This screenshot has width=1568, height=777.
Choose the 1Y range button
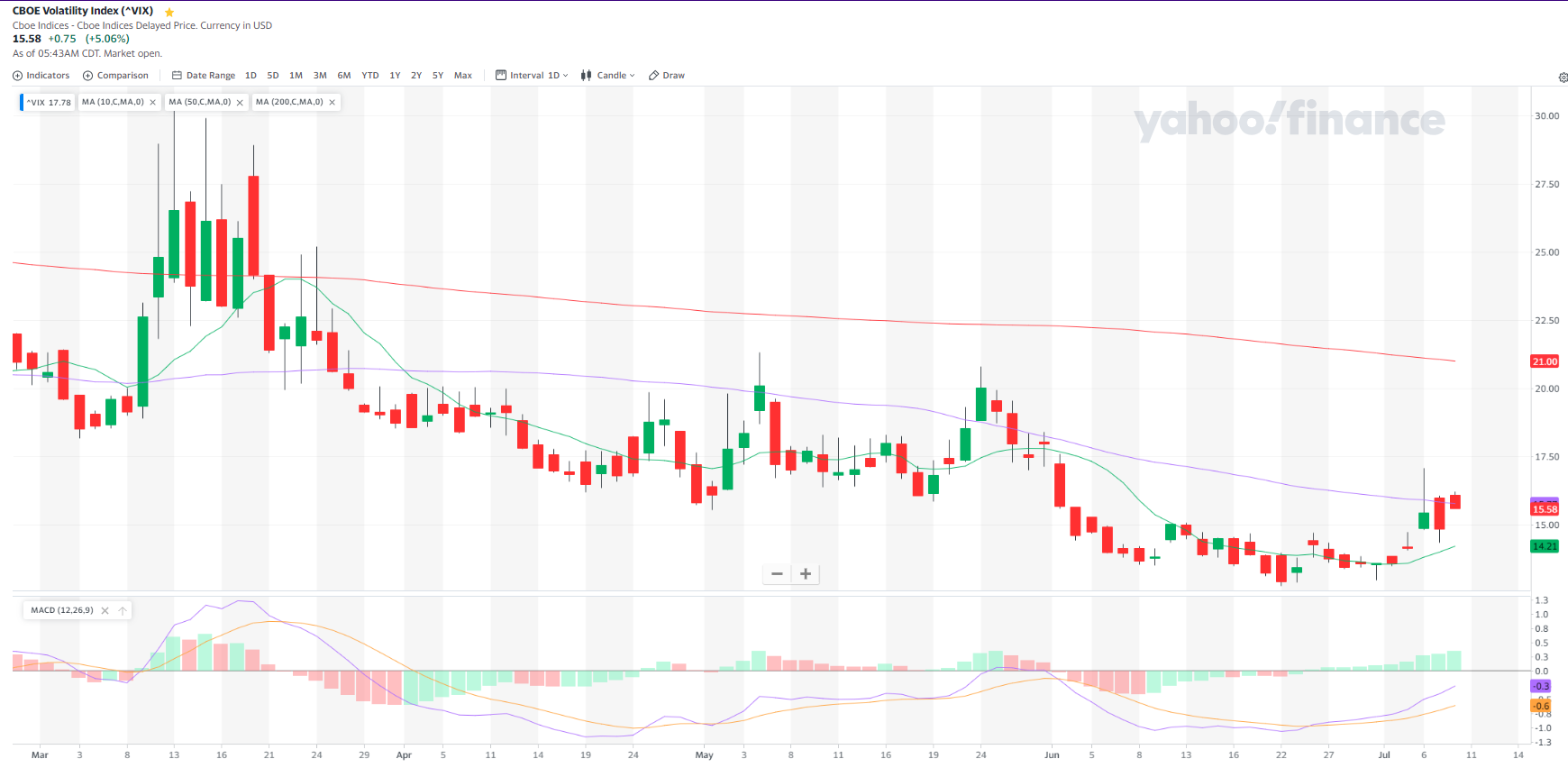(x=395, y=76)
